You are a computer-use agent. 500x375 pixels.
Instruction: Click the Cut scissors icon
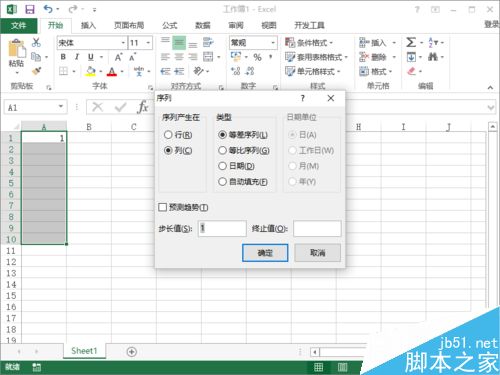coord(36,42)
